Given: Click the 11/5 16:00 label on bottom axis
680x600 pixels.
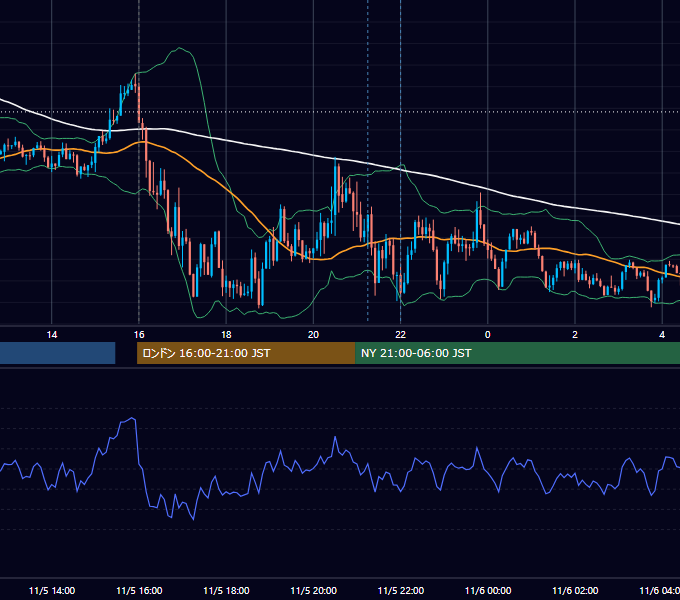Looking at the screenshot, I should point(139,590).
